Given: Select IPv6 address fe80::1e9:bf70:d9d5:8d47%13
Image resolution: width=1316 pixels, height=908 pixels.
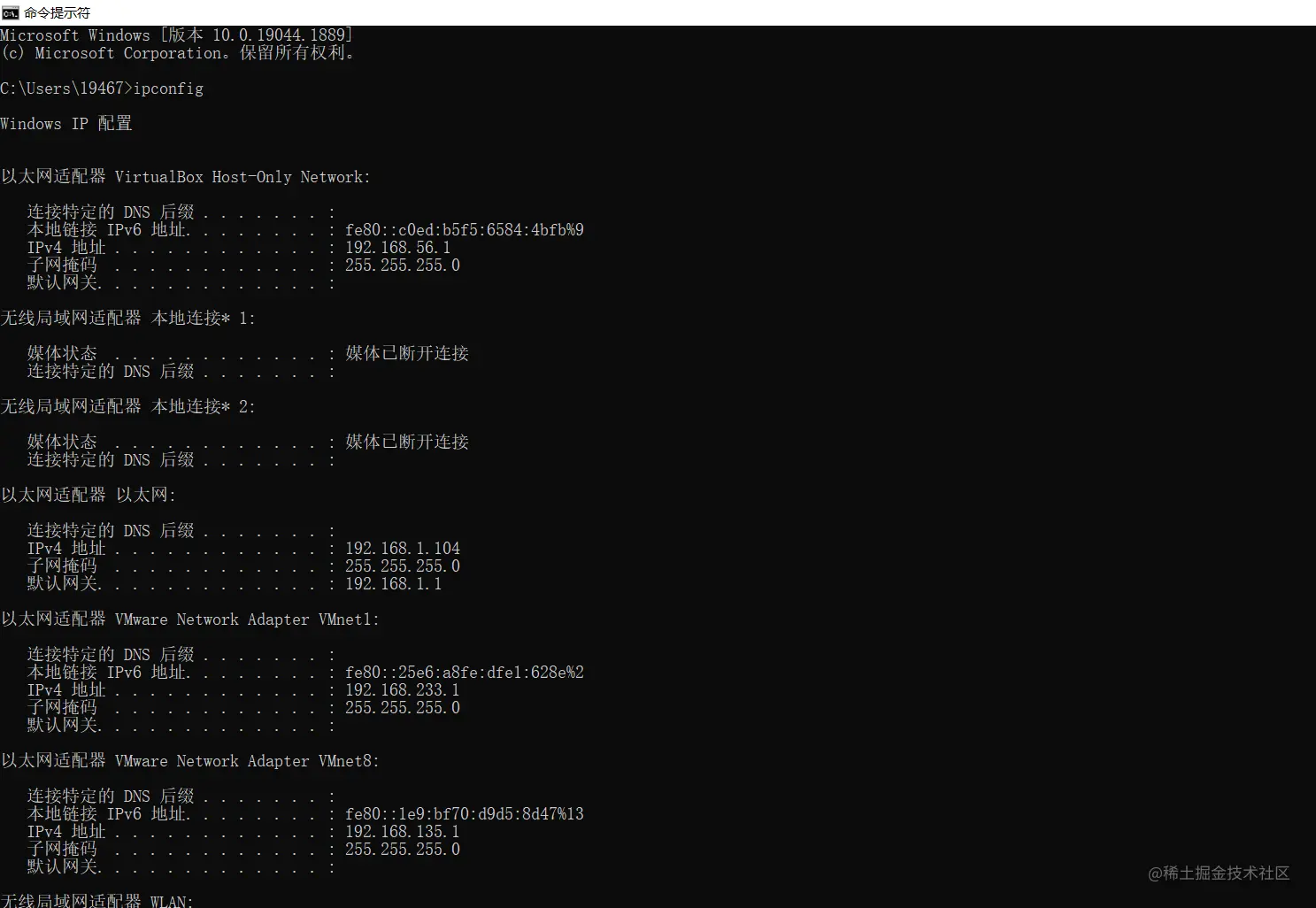Looking at the screenshot, I should click(x=465, y=814).
